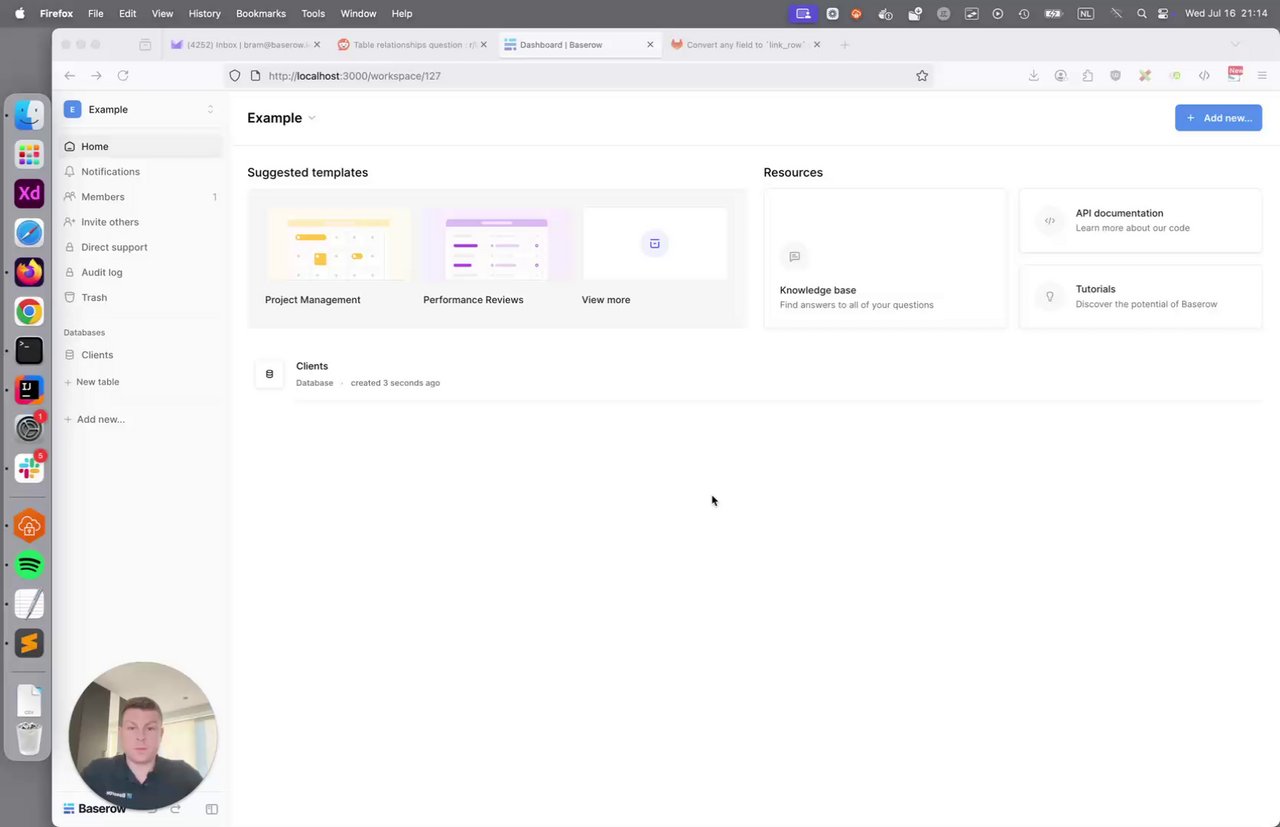Open the Firefox account icon
1280x827 pixels.
(x=1061, y=75)
